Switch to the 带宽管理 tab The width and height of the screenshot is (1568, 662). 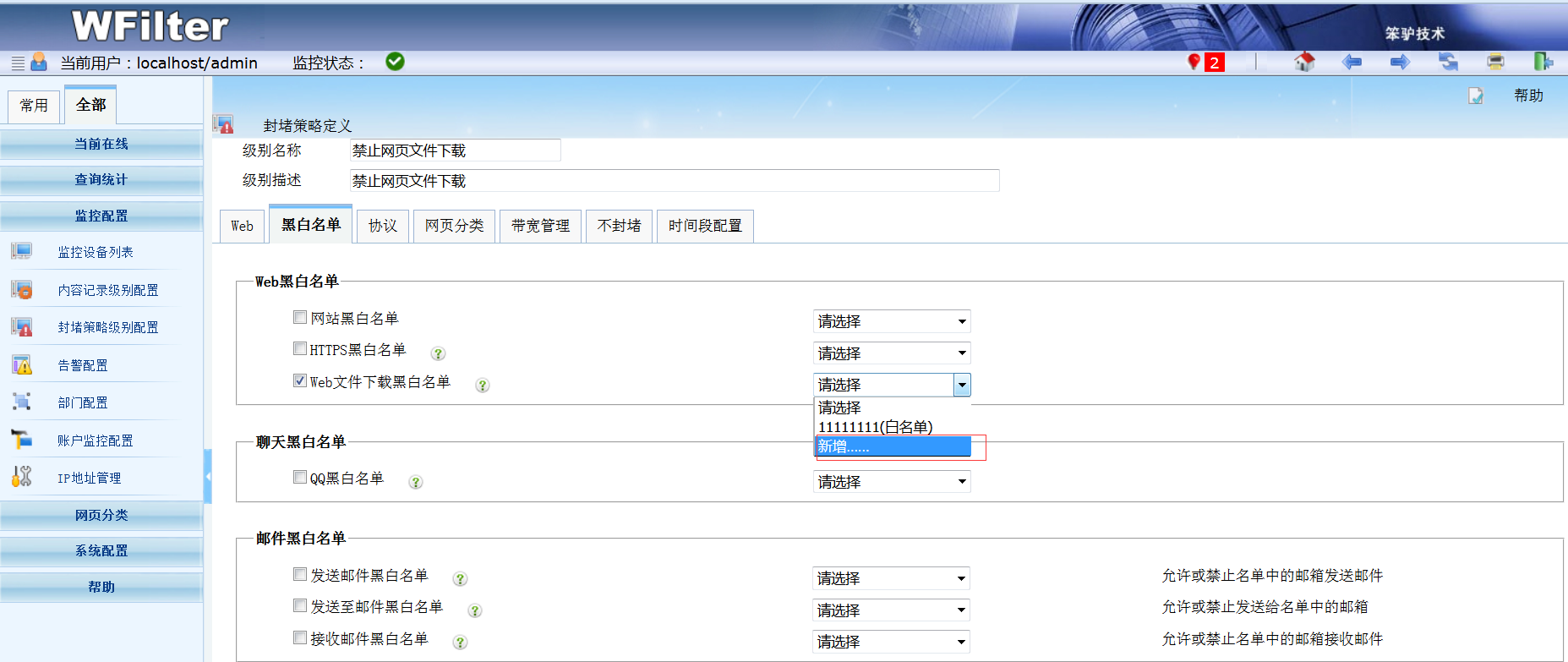pos(540,226)
